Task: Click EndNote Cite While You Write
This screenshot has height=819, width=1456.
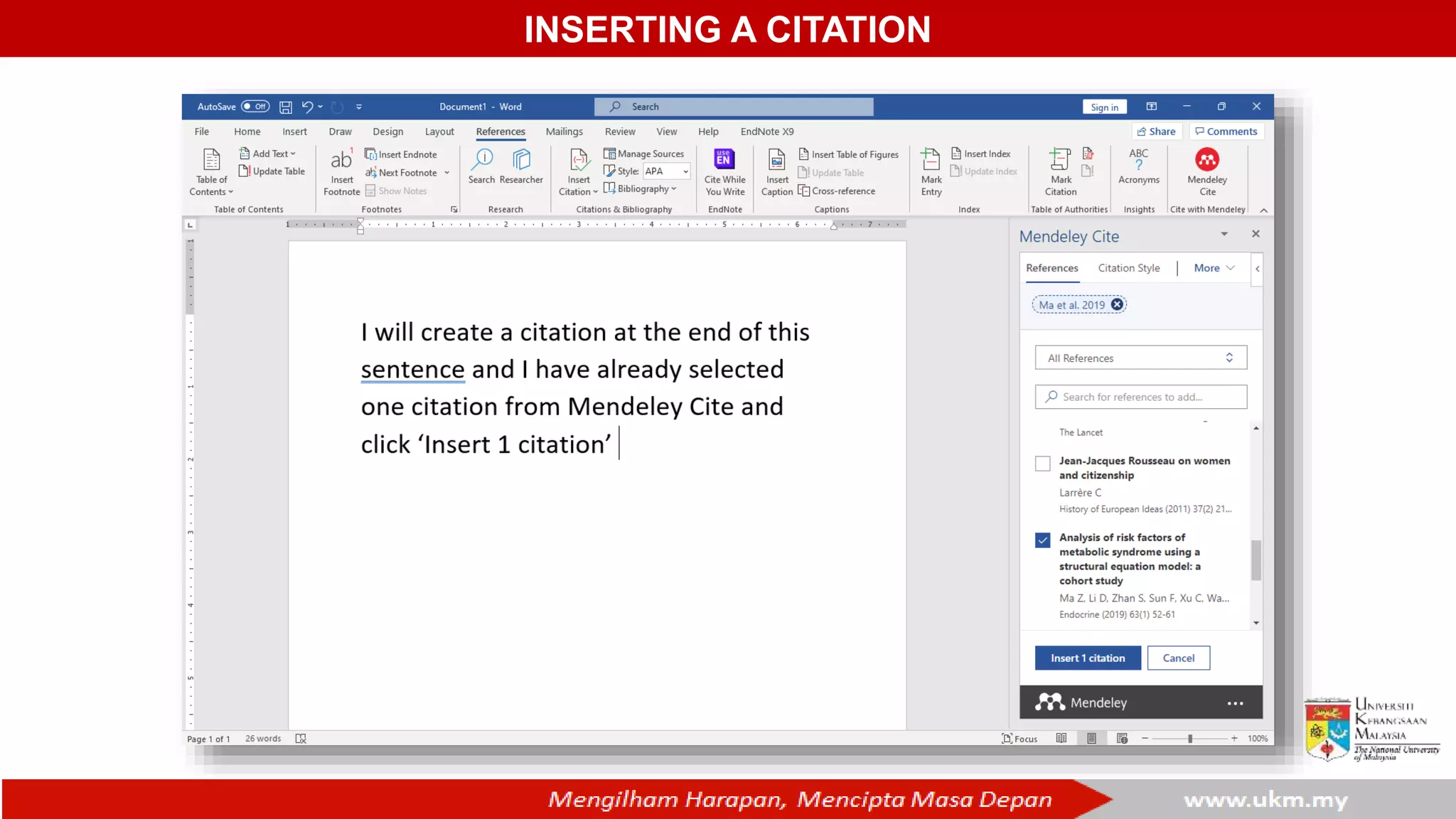Action: coord(724,172)
